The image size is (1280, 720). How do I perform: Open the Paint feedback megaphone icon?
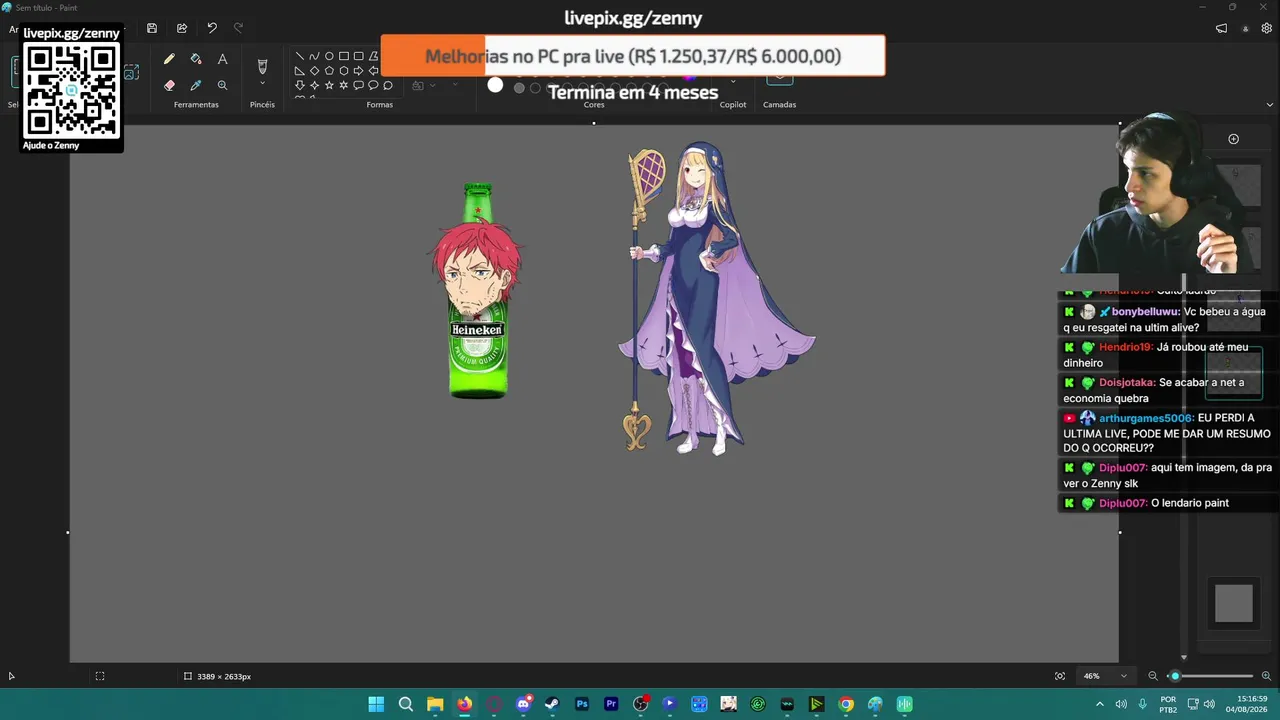[1221, 28]
